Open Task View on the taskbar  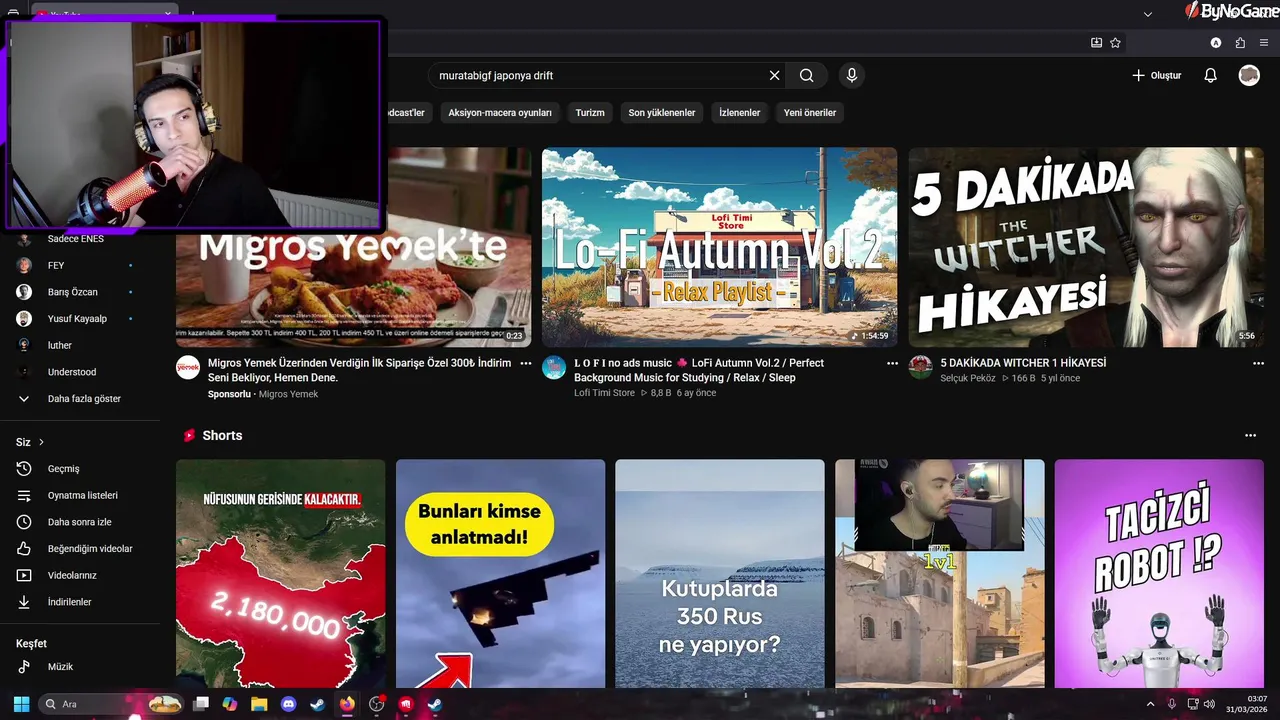pyautogui.click(x=201, y=704)
